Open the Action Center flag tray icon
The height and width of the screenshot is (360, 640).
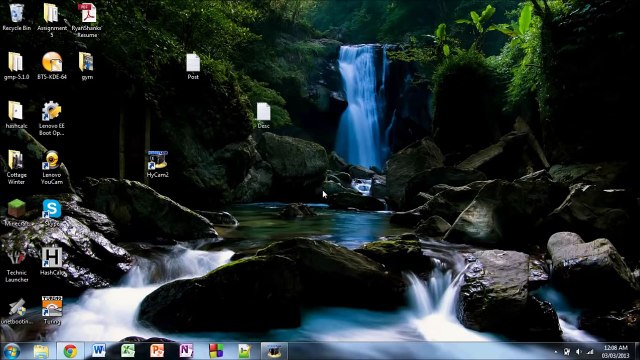[x=567, y=351]
